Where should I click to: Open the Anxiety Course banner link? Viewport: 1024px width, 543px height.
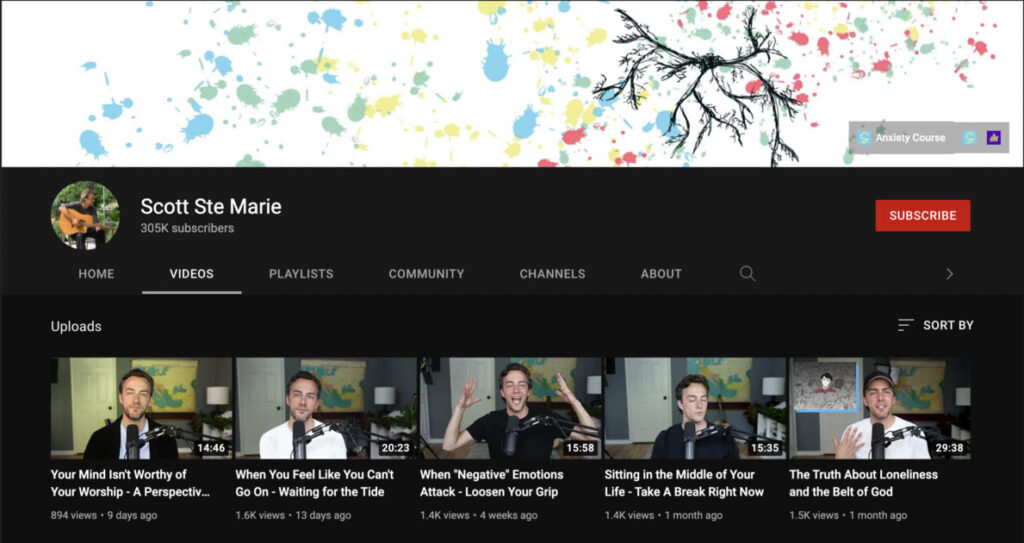point(902,138)
